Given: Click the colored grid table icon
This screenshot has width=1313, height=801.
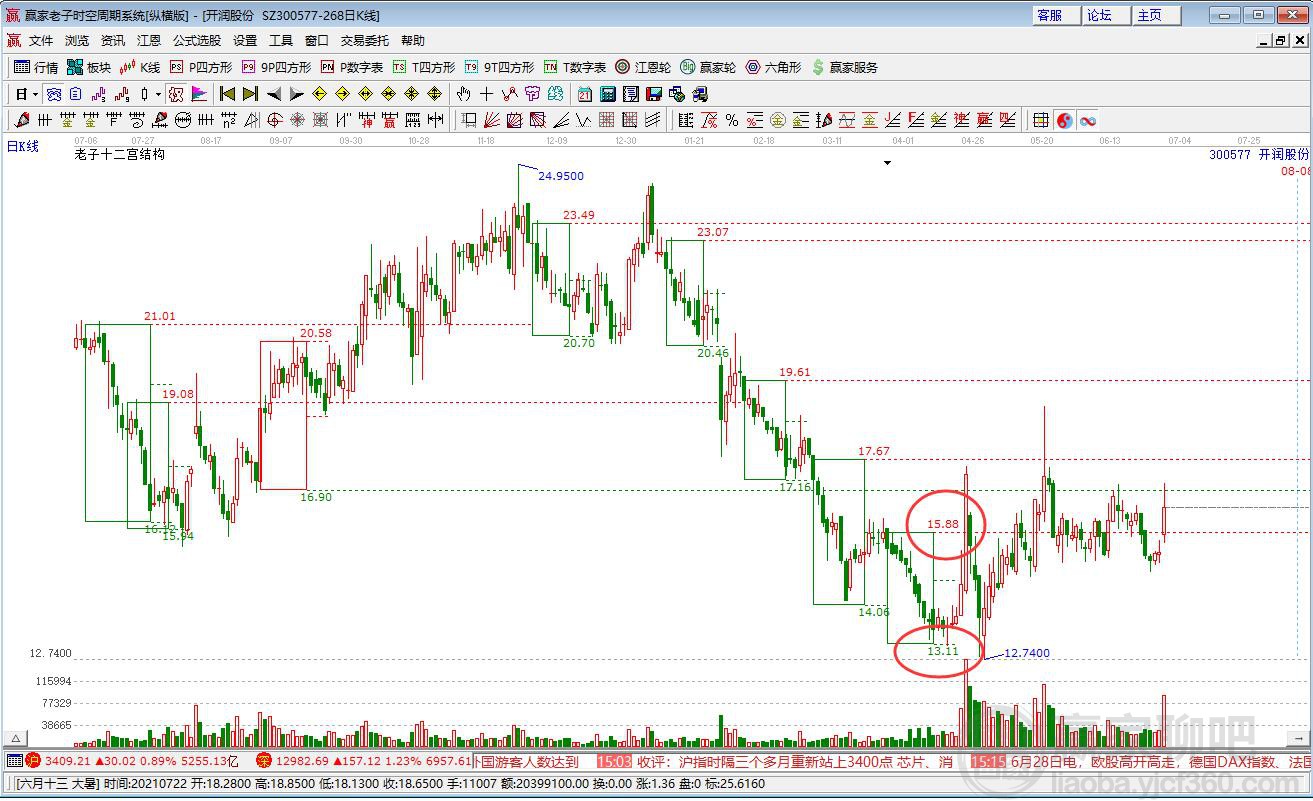Looking at the screenshot, I should coord(1041,120).
